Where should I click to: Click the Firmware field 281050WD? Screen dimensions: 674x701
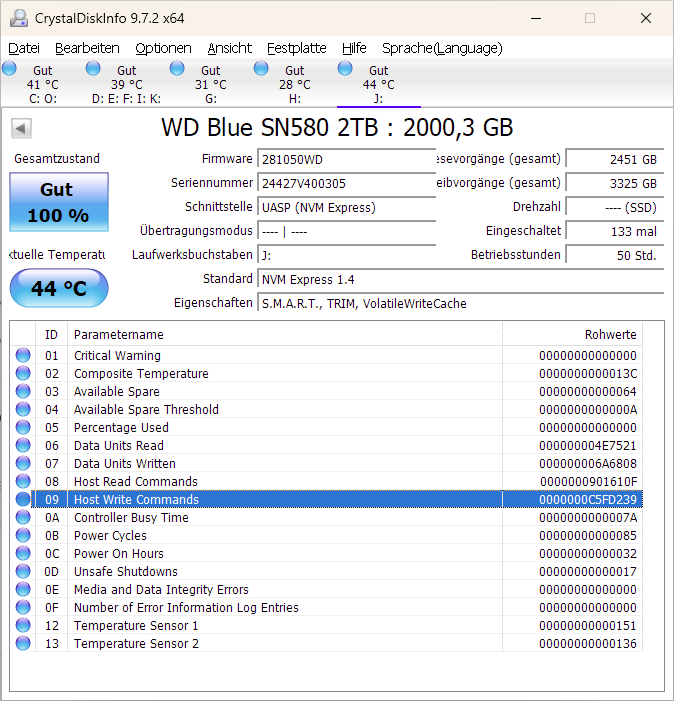pos(346,160)
